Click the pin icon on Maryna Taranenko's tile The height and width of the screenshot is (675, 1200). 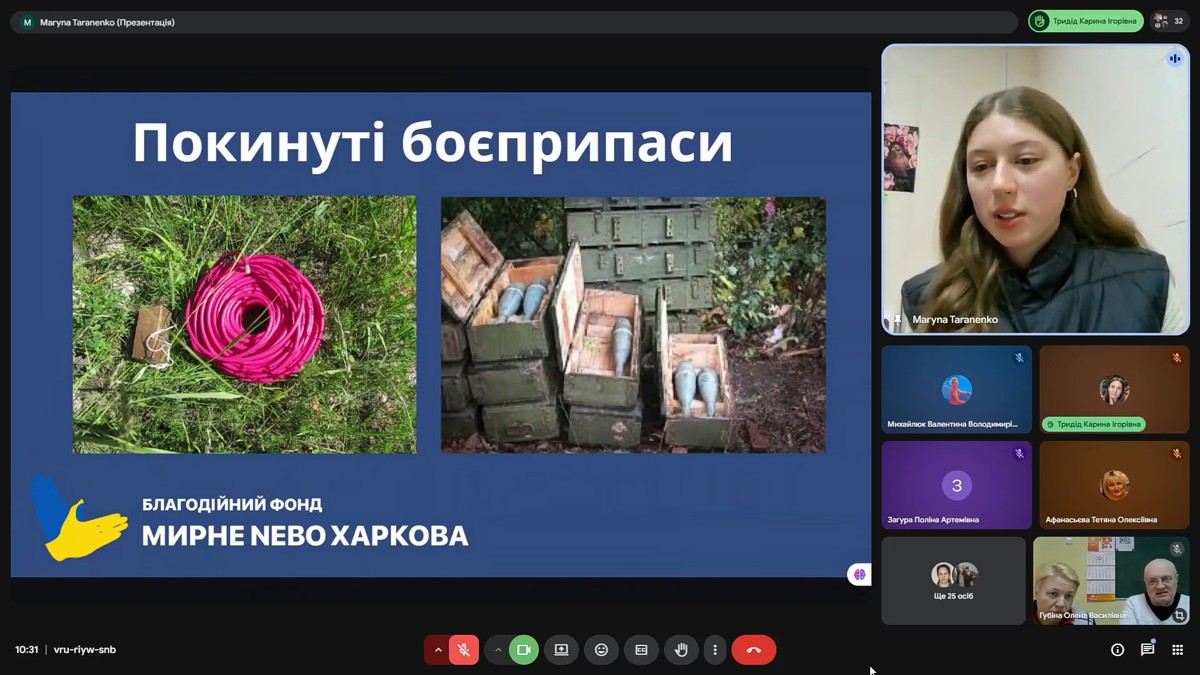point(898,320)
